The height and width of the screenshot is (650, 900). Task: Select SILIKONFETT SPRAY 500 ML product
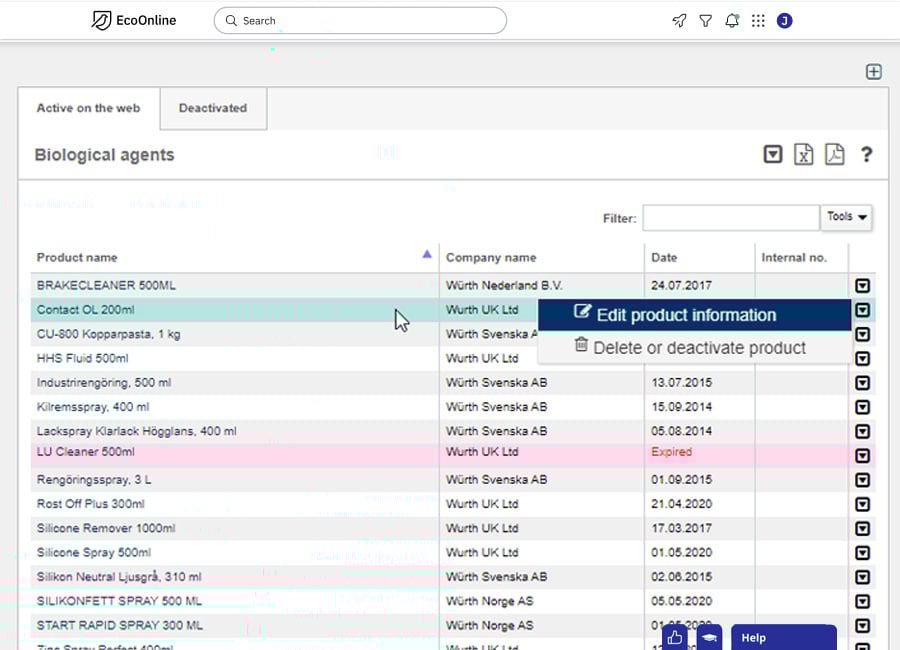point(119,601)
